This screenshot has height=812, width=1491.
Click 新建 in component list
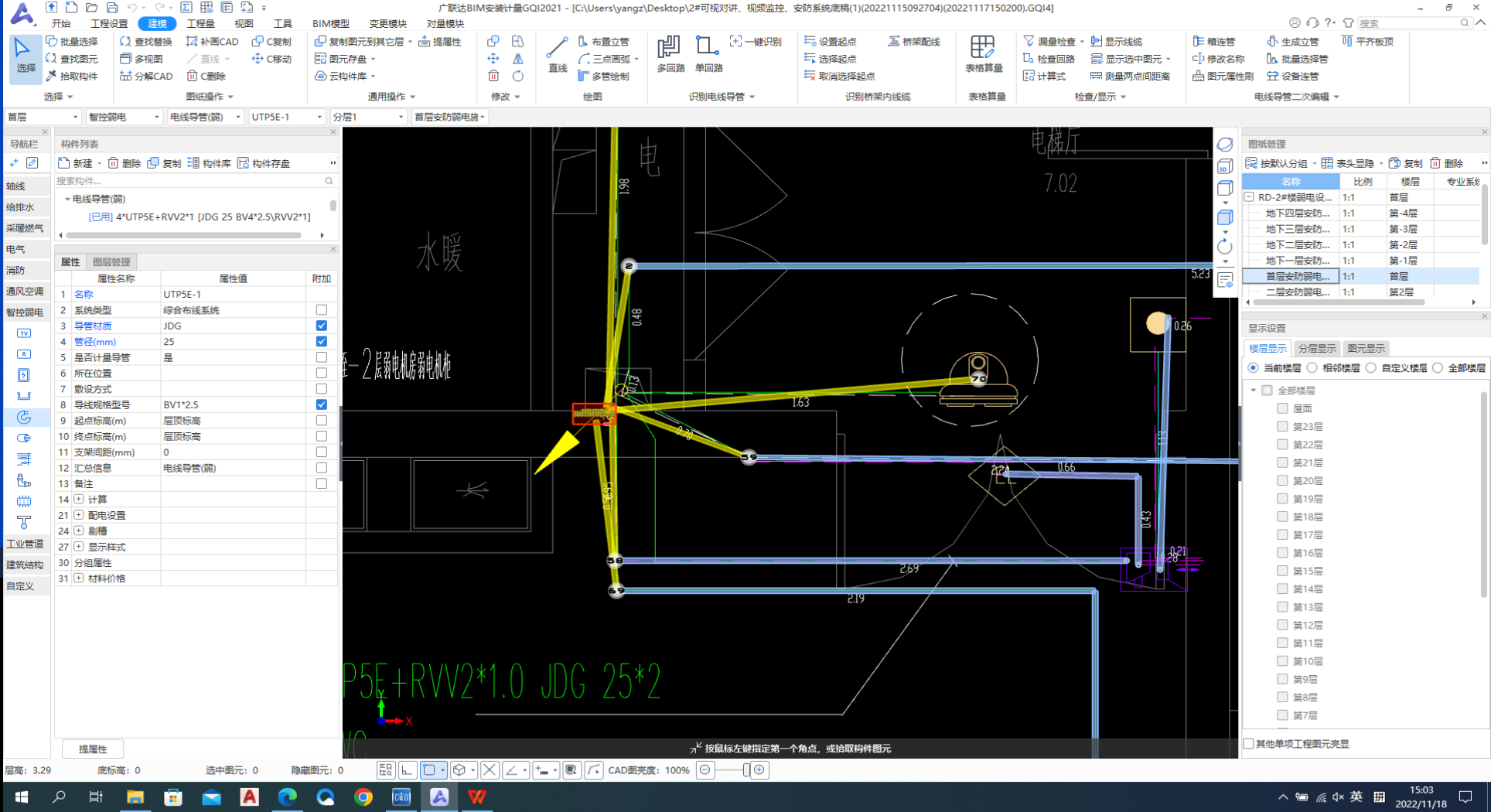point(75,163)
